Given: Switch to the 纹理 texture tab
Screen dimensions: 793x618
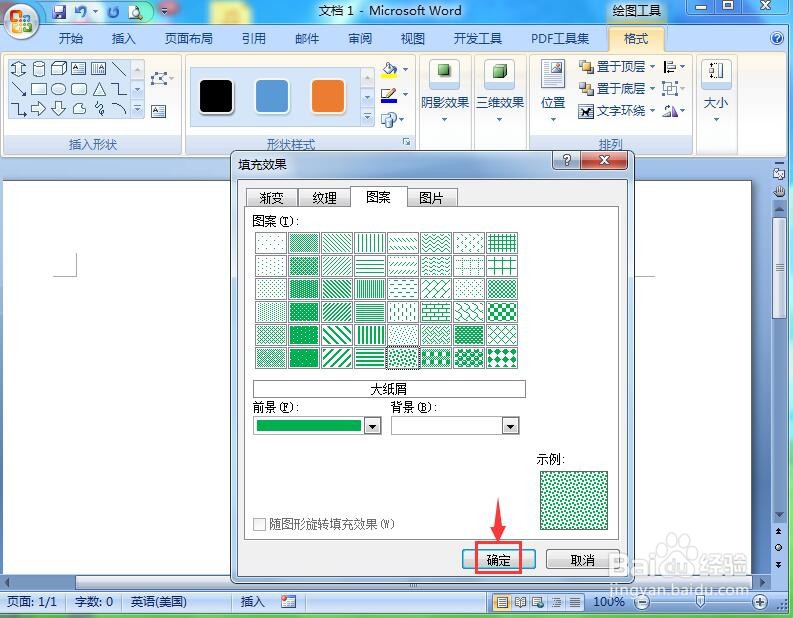Looking at the screenshot, I should click(x=324, y=198).
